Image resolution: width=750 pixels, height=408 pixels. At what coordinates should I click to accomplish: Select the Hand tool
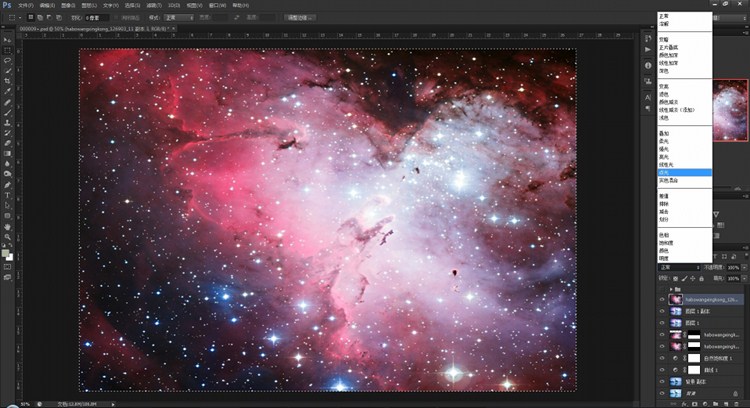pyautogui.click(x=7, y=227)
